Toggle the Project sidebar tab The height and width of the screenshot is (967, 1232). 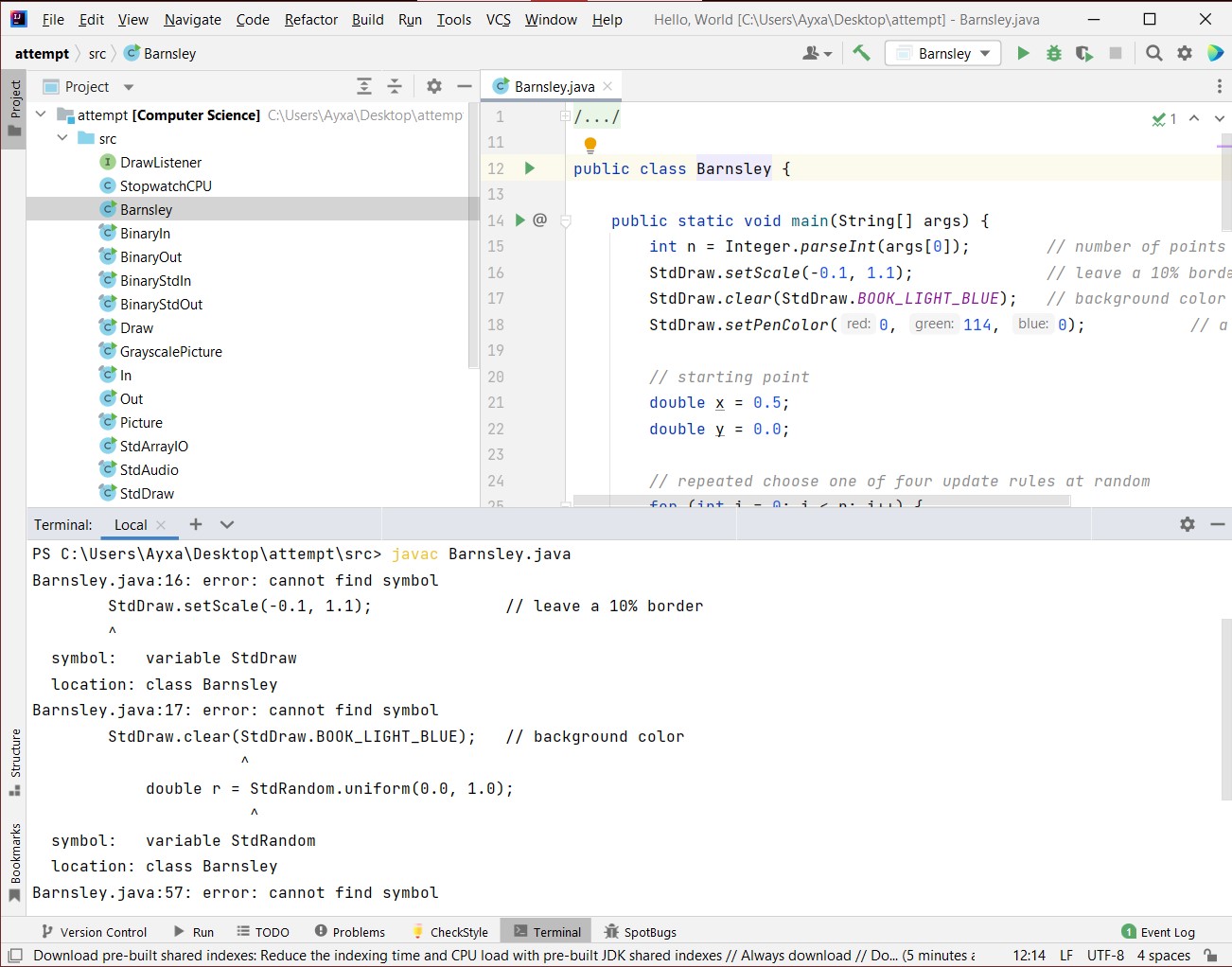click(x=14, y=109)
